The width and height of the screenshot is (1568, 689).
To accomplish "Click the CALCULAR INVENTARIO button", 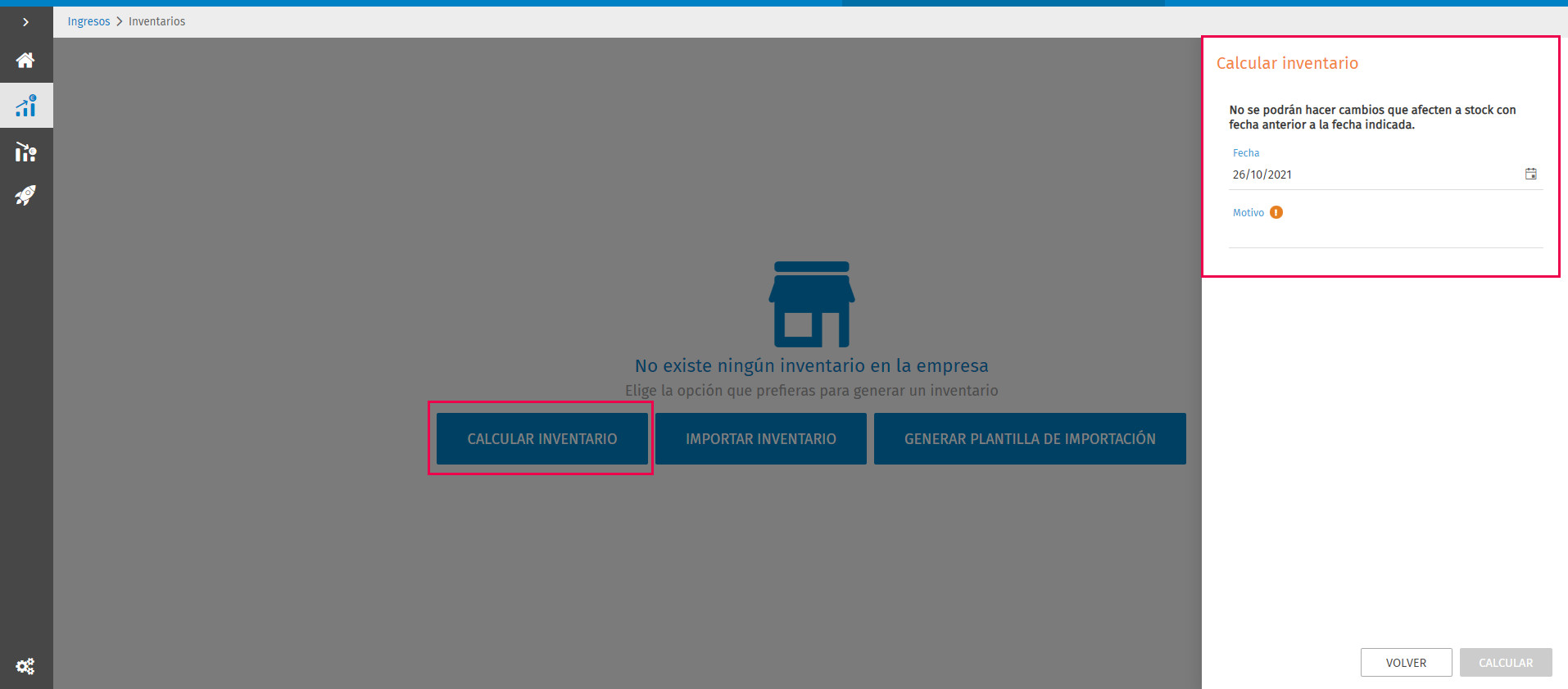I will (542, 439).
